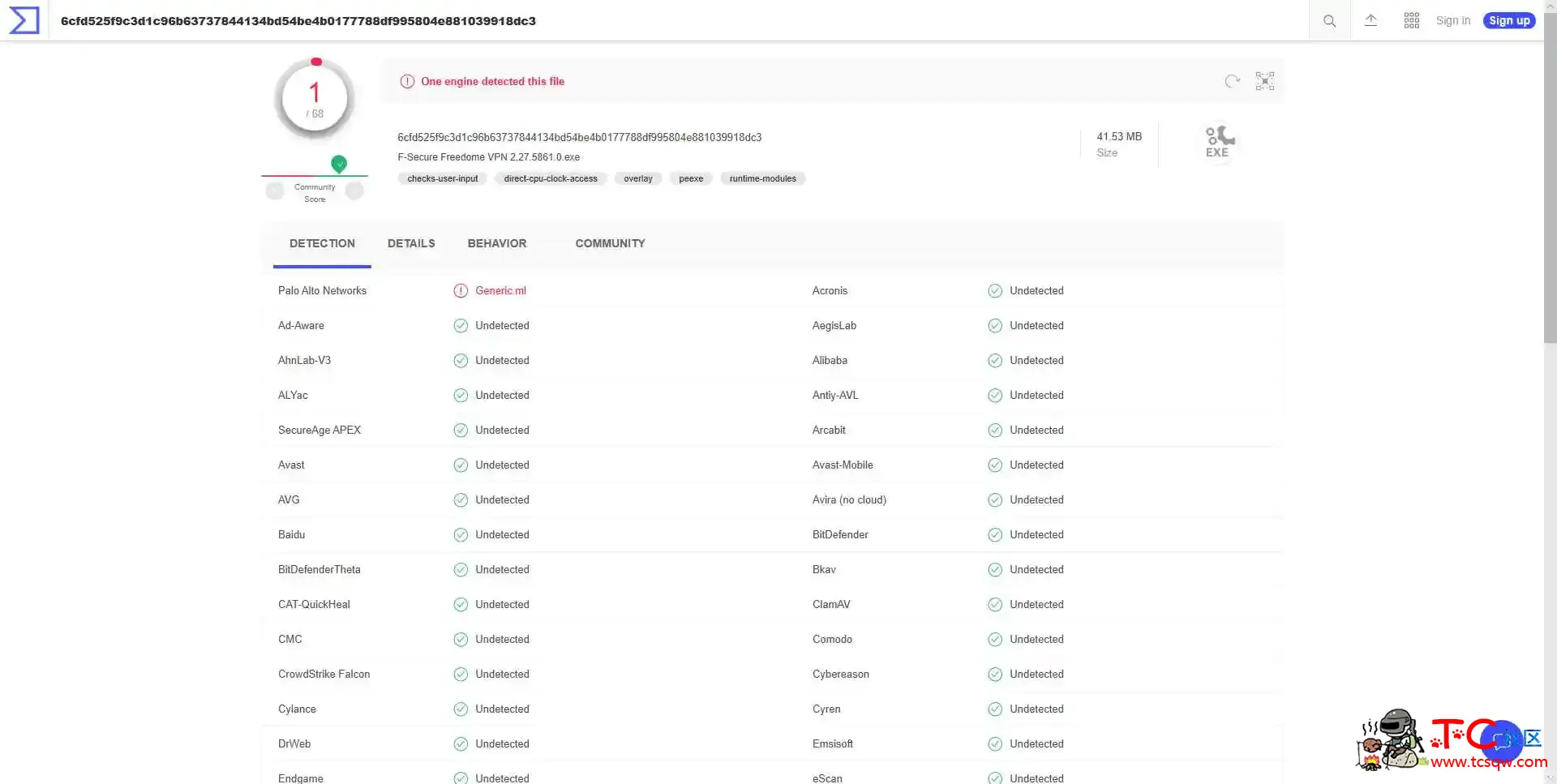Click the AegisLab engine name

[834, 326]
